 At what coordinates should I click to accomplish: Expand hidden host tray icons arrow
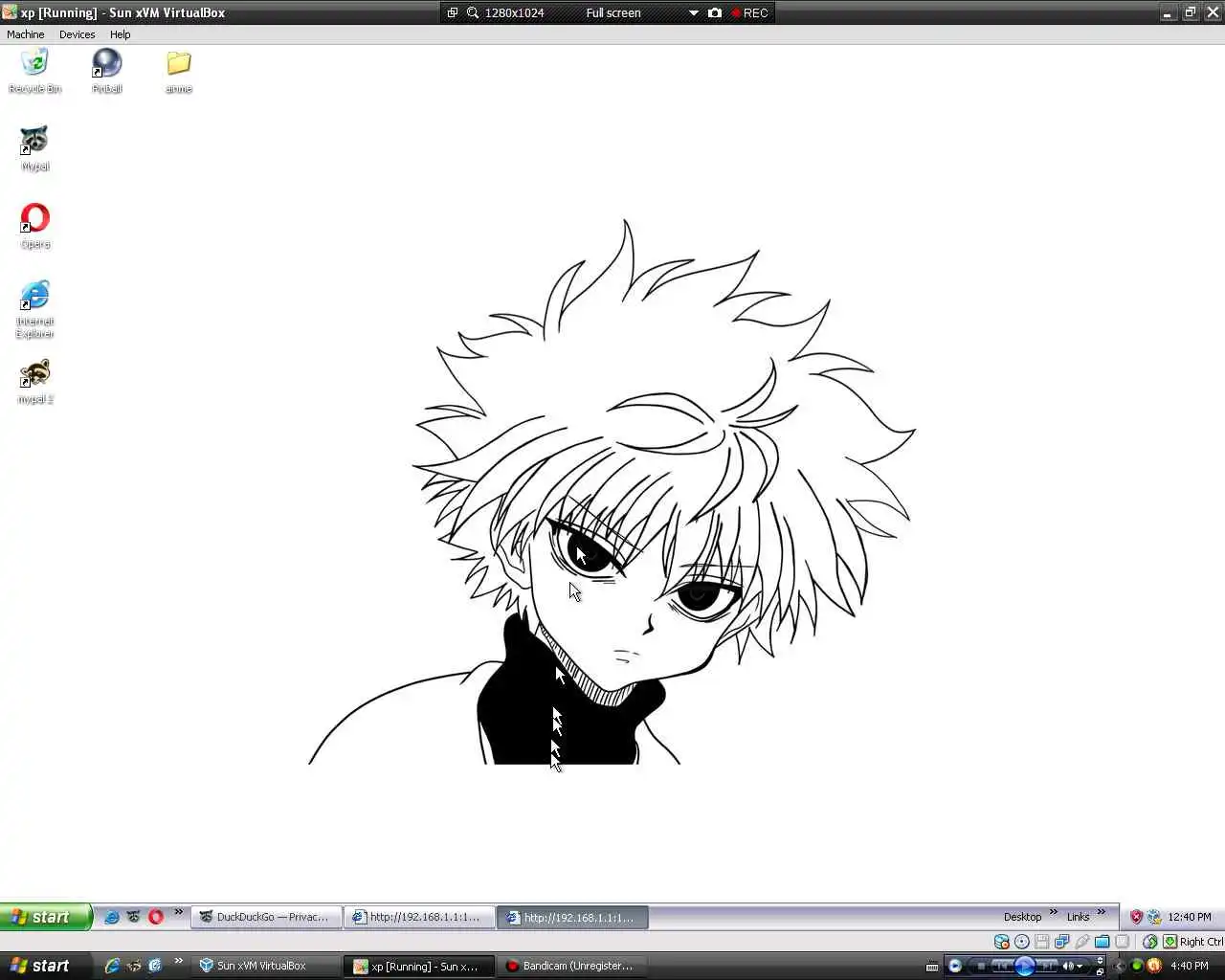tap(1119, 966)
